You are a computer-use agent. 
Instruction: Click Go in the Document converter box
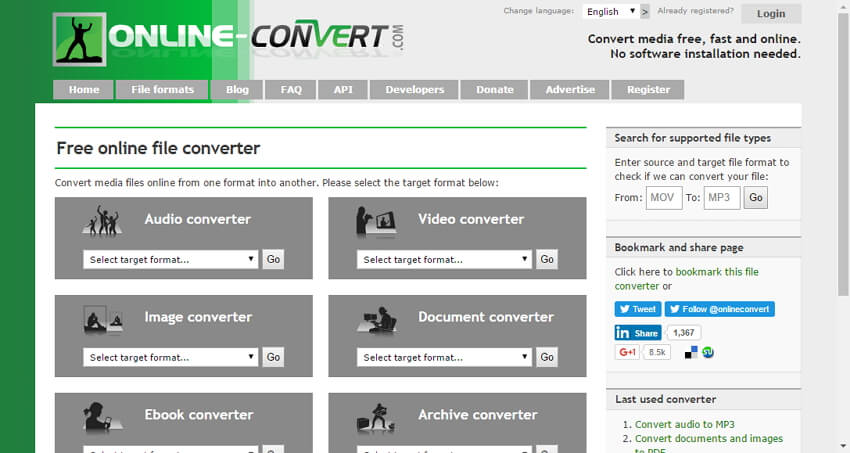(547, 357)
